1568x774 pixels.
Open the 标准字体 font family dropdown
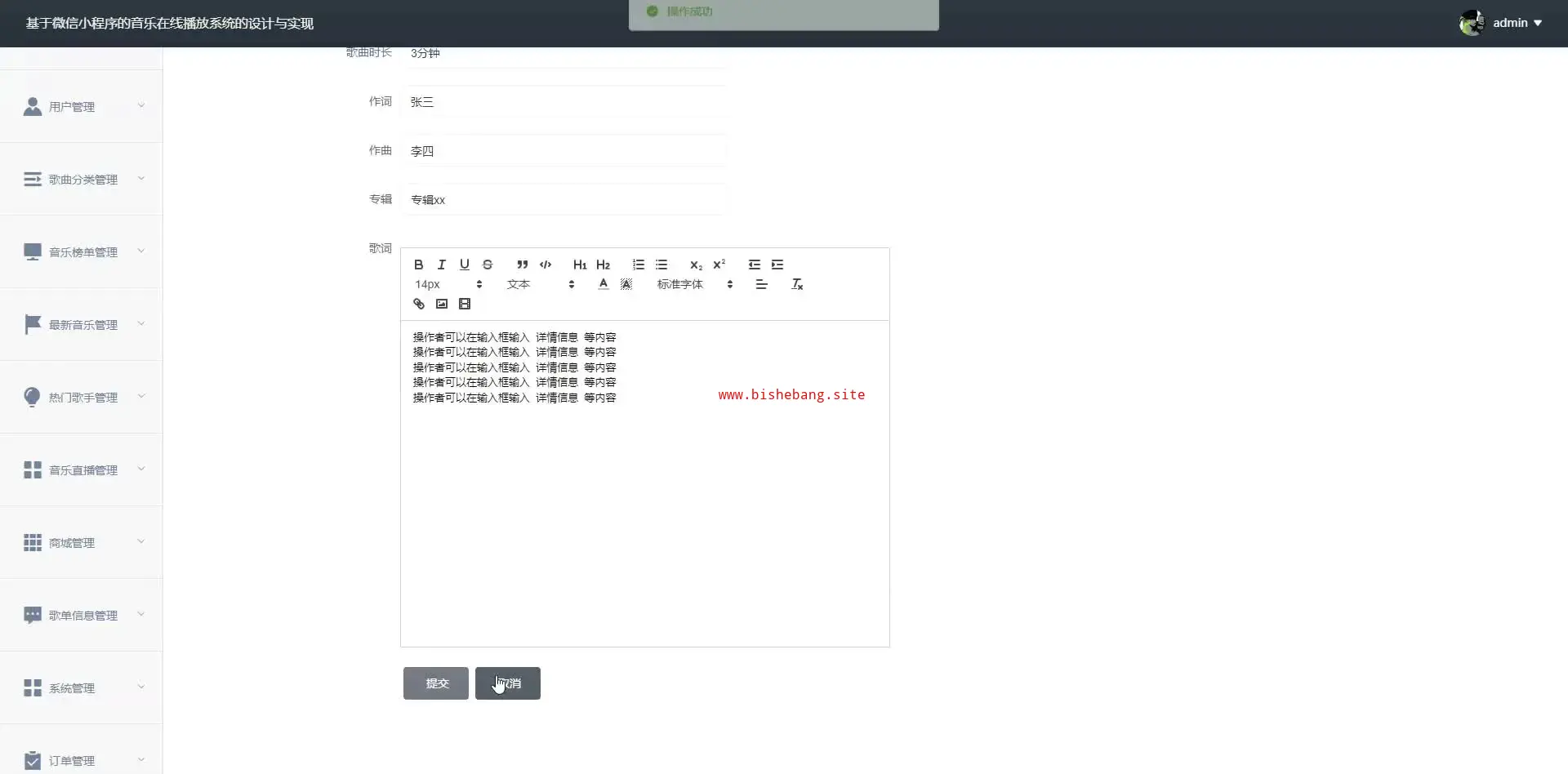tap(695, 284)
